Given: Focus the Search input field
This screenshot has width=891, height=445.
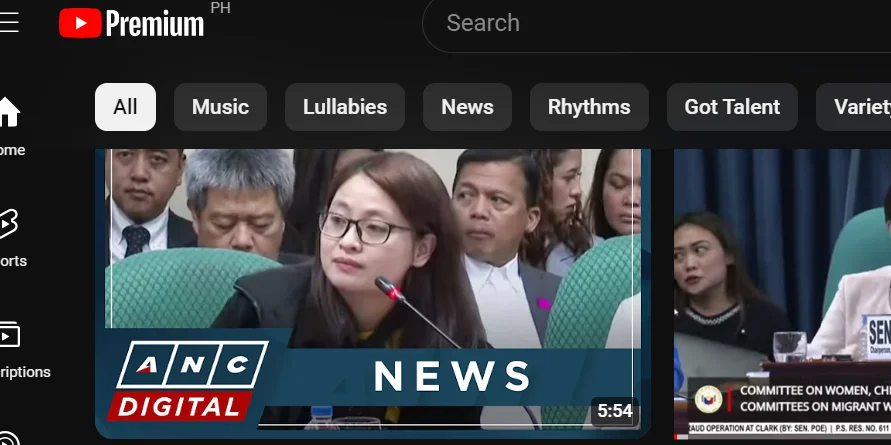Looking at the screenshot, I should [x=656, y=23].
